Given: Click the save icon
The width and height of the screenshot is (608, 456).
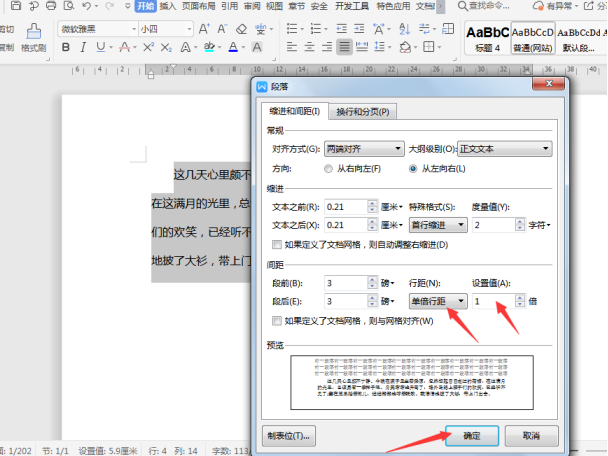Looking at the screenshot, I should click(x=16, y=6).
